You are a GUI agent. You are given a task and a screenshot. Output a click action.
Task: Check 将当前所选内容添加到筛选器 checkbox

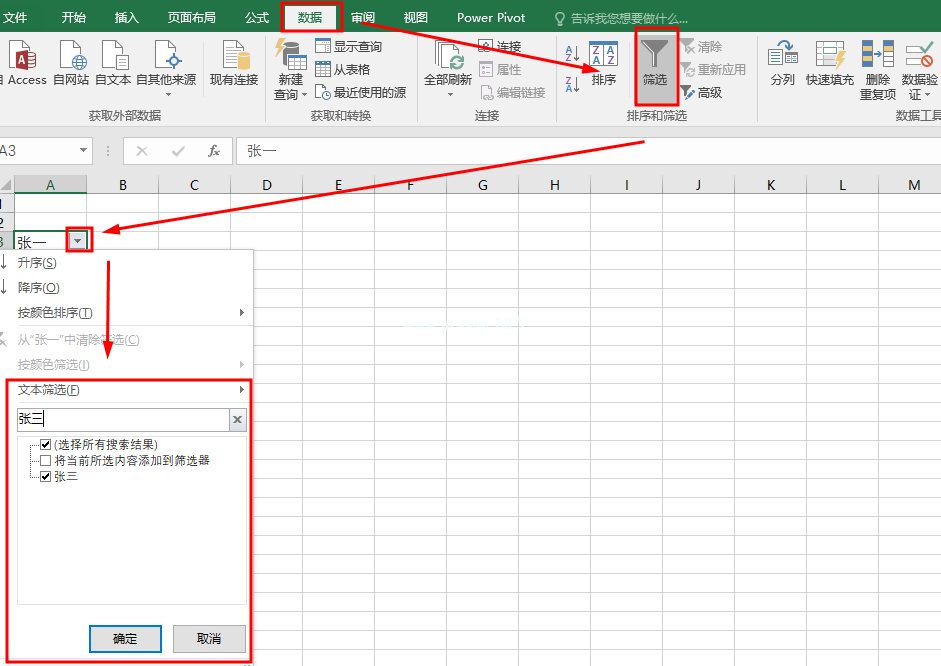click(x=45, y=461)
